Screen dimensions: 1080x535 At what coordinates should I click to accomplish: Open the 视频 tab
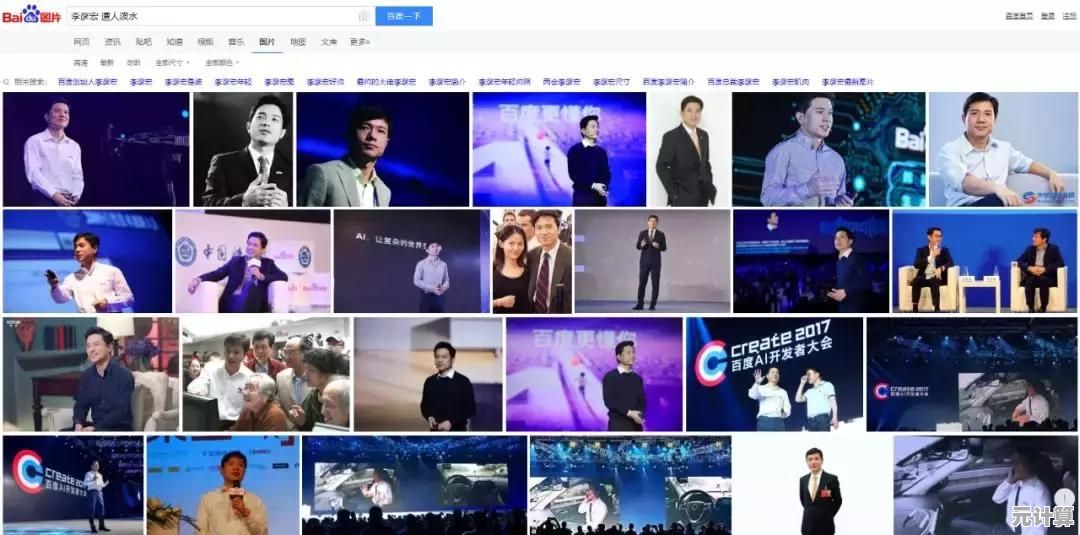205,42
